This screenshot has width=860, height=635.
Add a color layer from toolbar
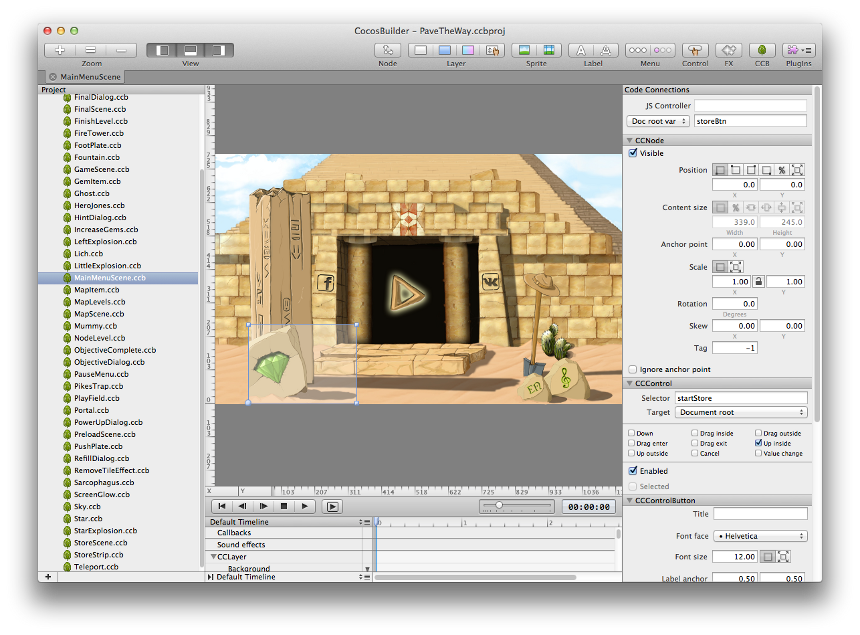coord(445,50)
